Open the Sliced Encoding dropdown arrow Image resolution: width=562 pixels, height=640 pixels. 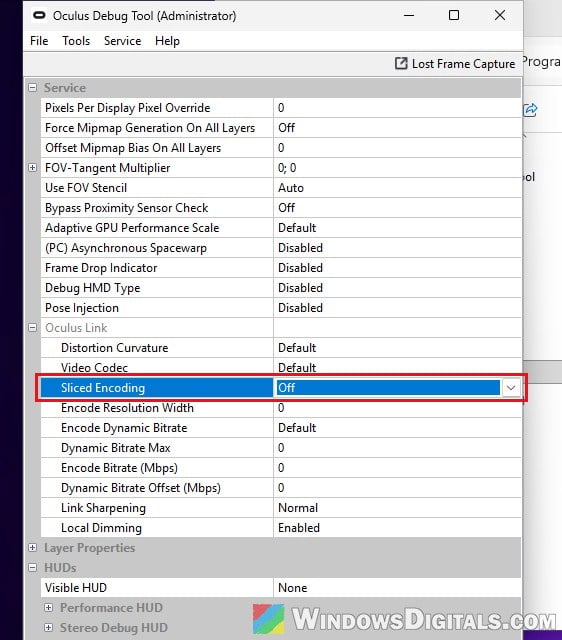(x=511, y=388)
